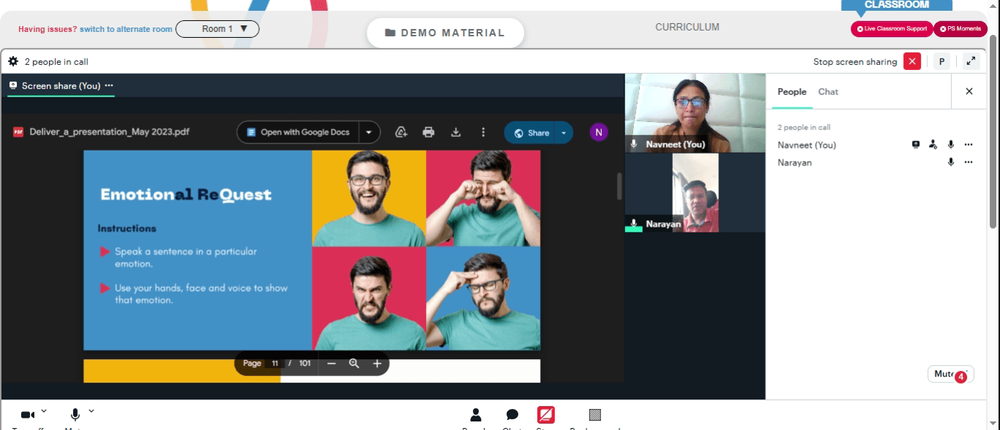Click the magnifier zoom reset icon
Screen dimensions: 1000x430
[354, 363]
